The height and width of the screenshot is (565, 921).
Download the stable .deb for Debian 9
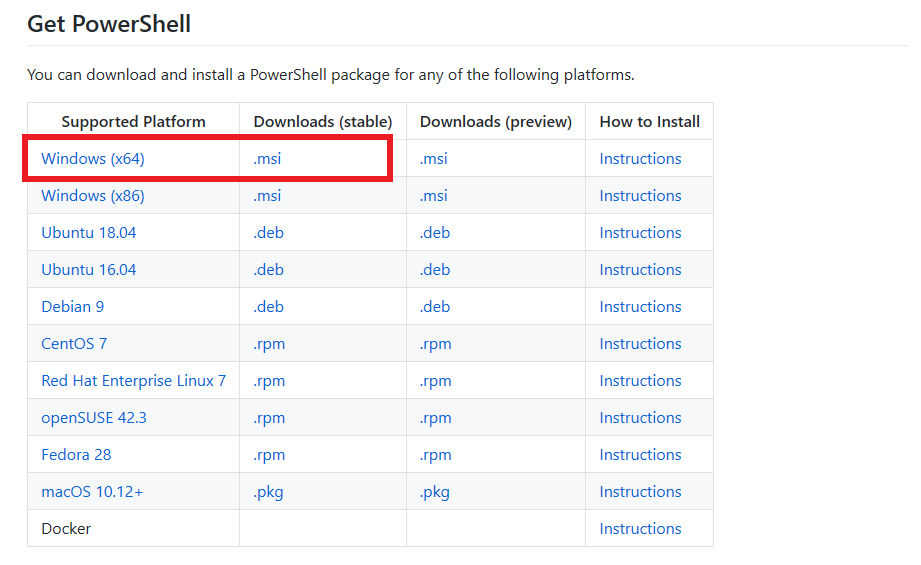(x=268, y=307)
